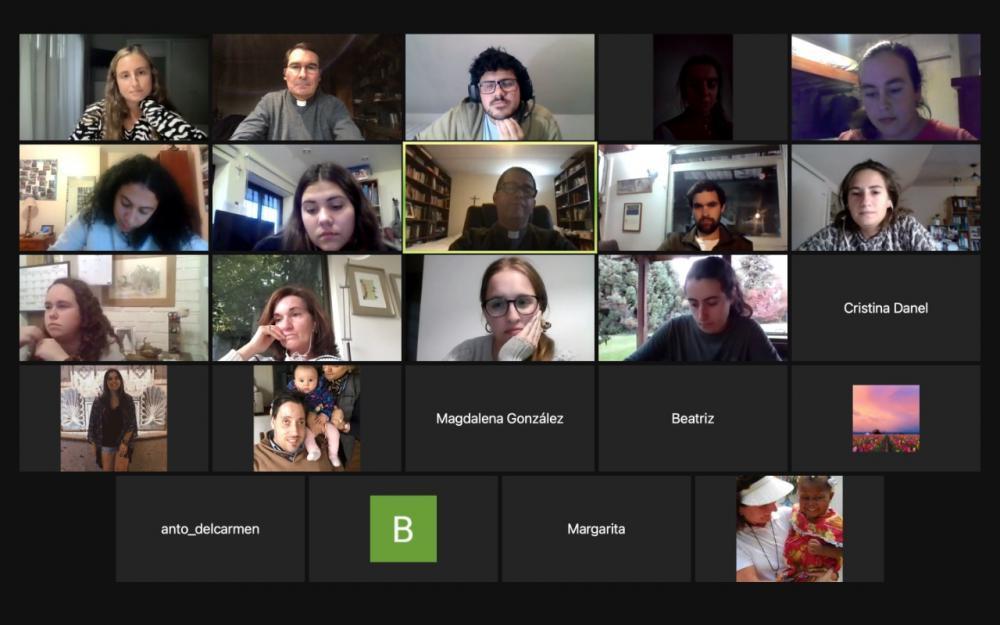
Task: Click the video of man wearing headphones
Action: [499, 87]
